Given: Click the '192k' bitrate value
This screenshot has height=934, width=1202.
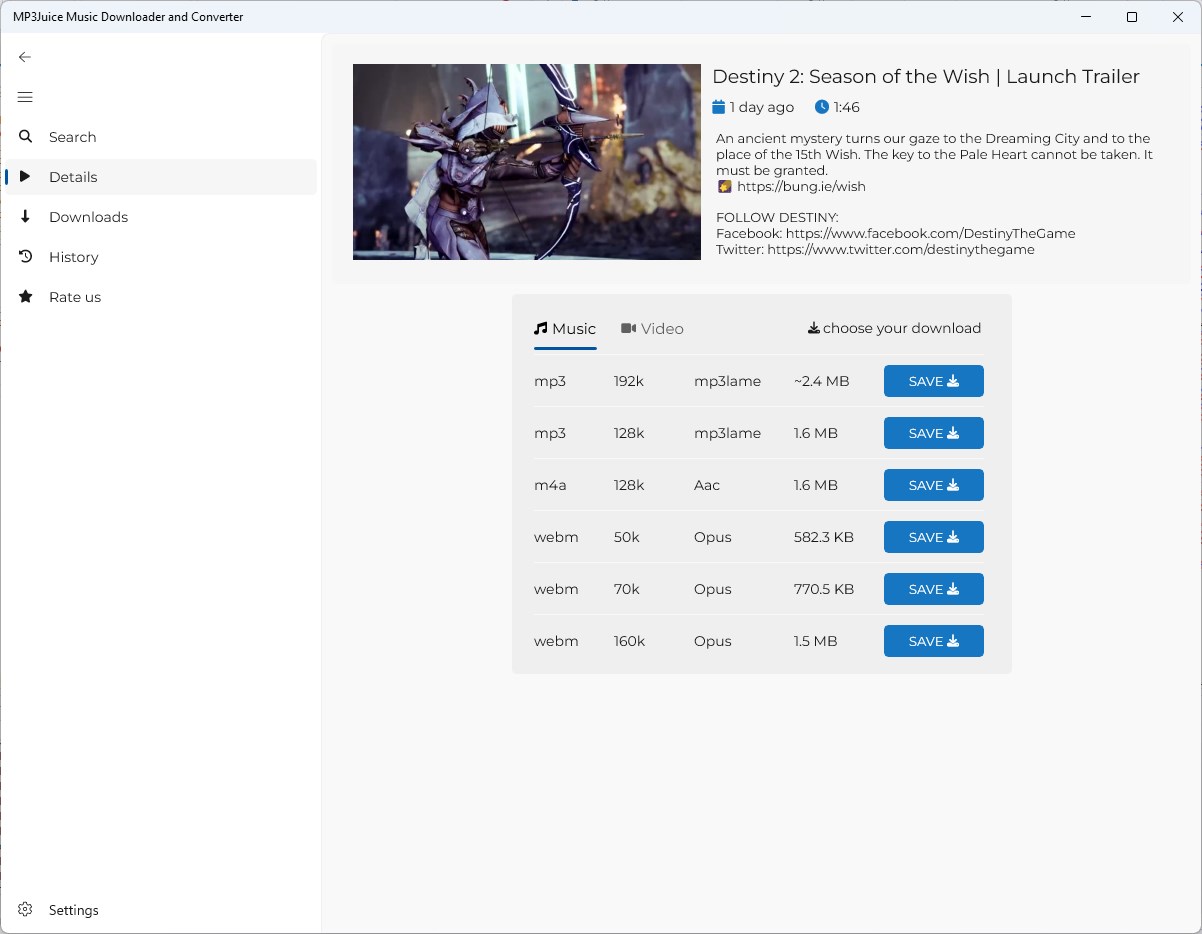Looking at the screenshot, I should pyautogui.click(x=629, y=381).
